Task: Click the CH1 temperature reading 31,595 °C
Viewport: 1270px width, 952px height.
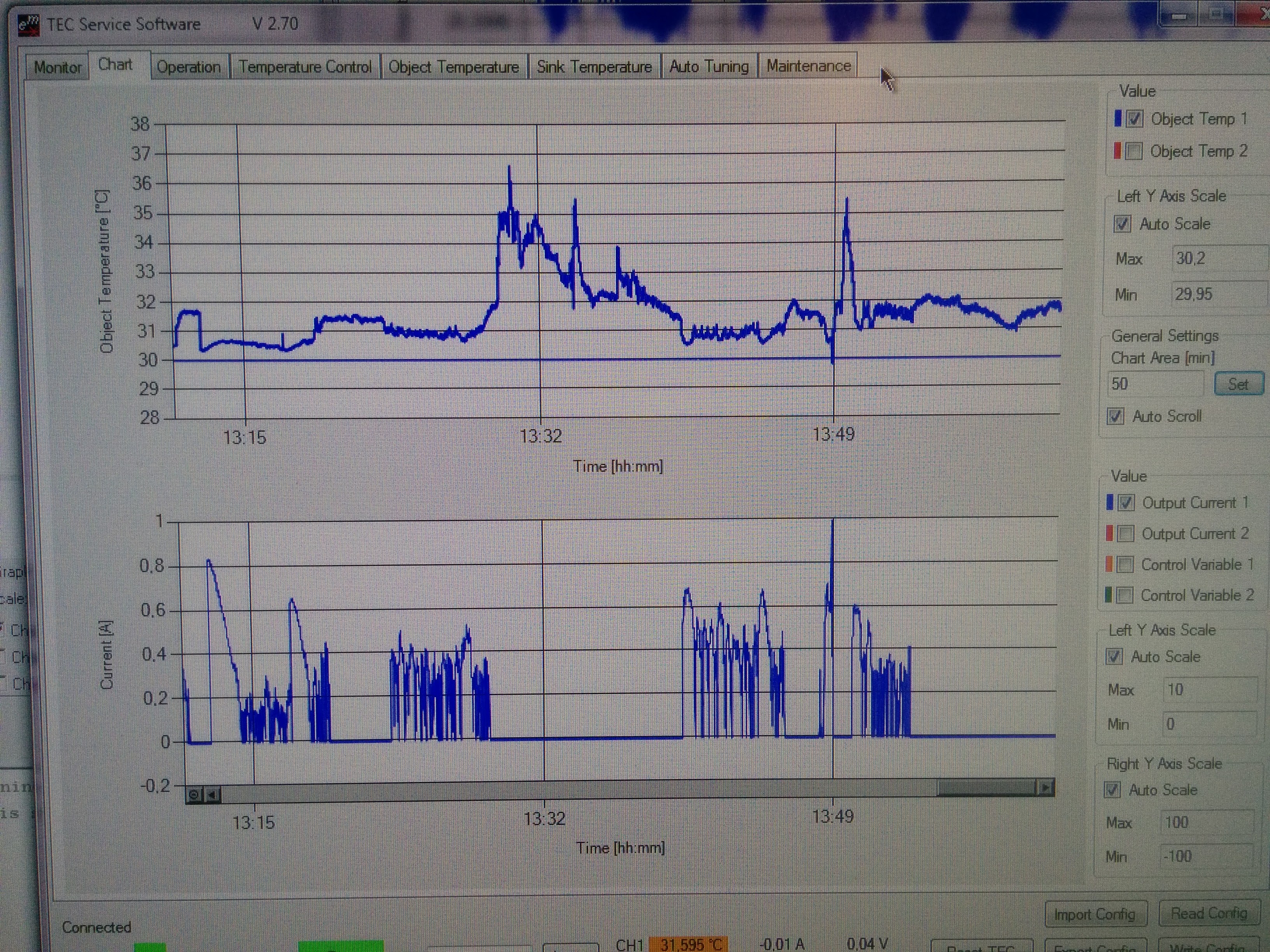Action: [688, 944]
